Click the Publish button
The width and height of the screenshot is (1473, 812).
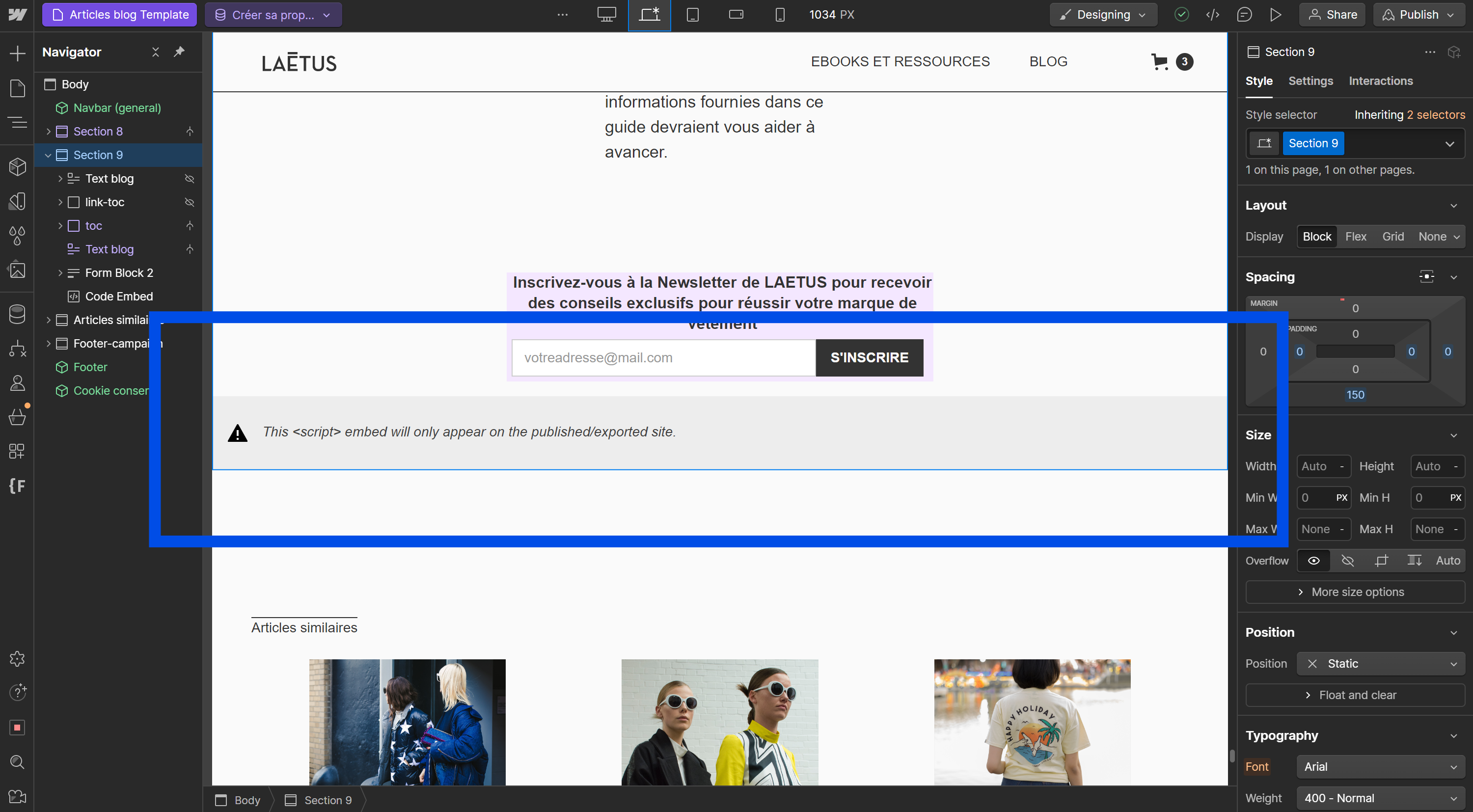pos(1418,15)
